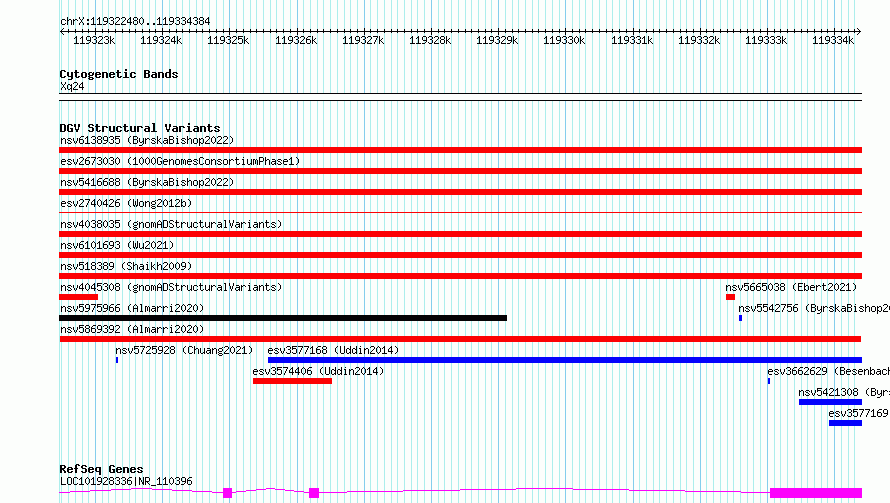Click the blue bar under esv3577169
Image resolution: width=890 pixels, height=503 pixels.
(845, 423)
